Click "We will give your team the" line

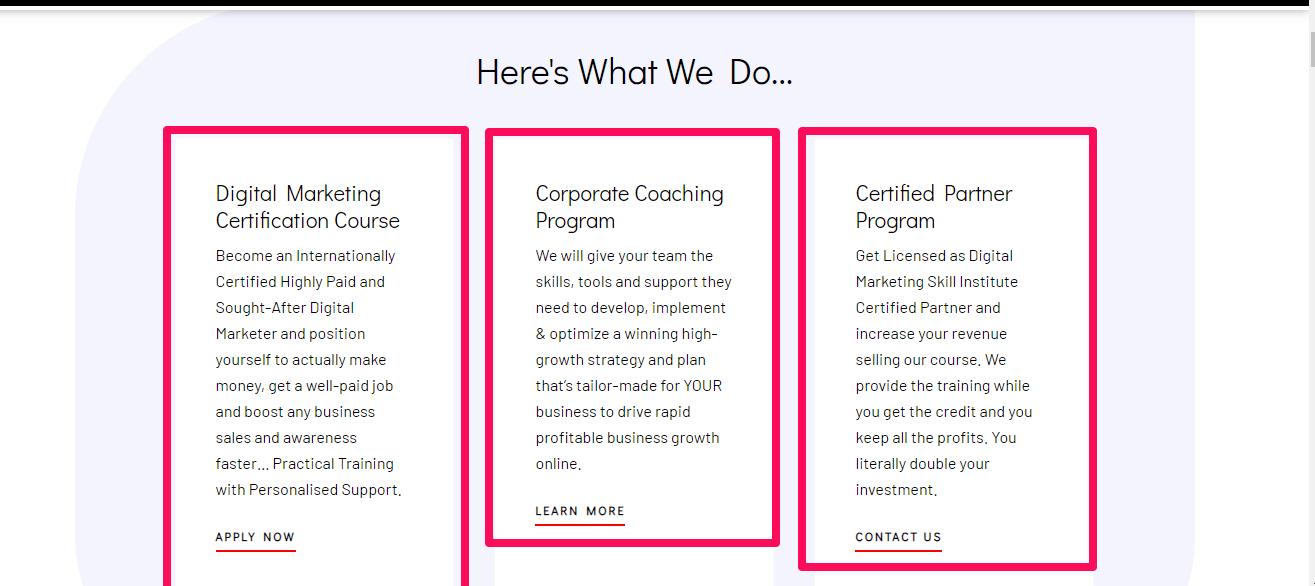pos(624,256)
